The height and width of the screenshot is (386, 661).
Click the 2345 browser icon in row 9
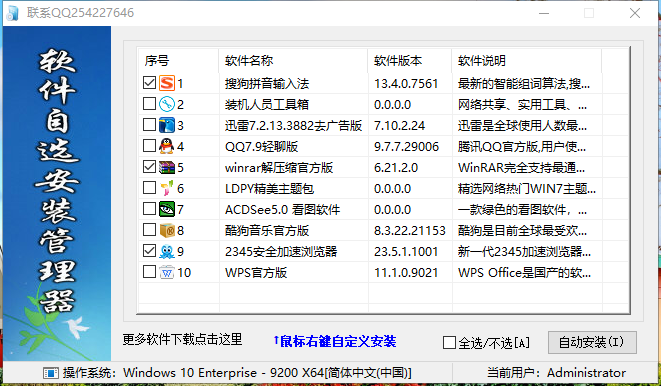167,252
